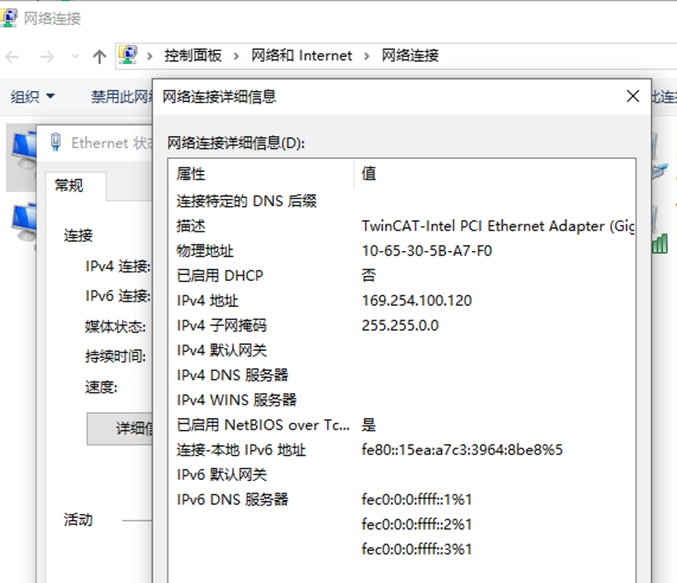Select the IPv4 DNS 服务器 row
677x583 pixels.
402,375
